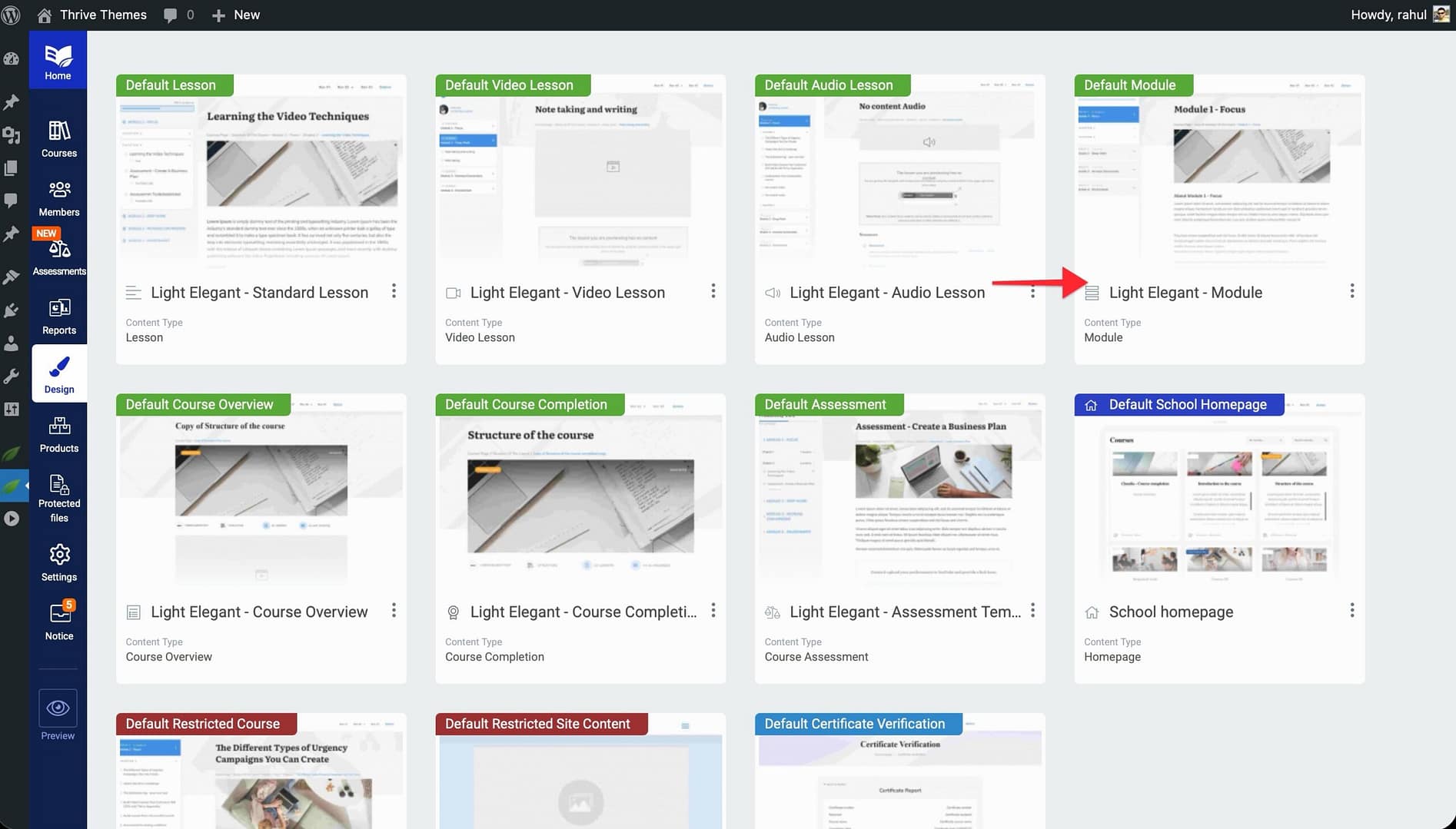Click the WordPress logo in admin bar
Screen dimensions: 1456x829
(x=12, y=15)
